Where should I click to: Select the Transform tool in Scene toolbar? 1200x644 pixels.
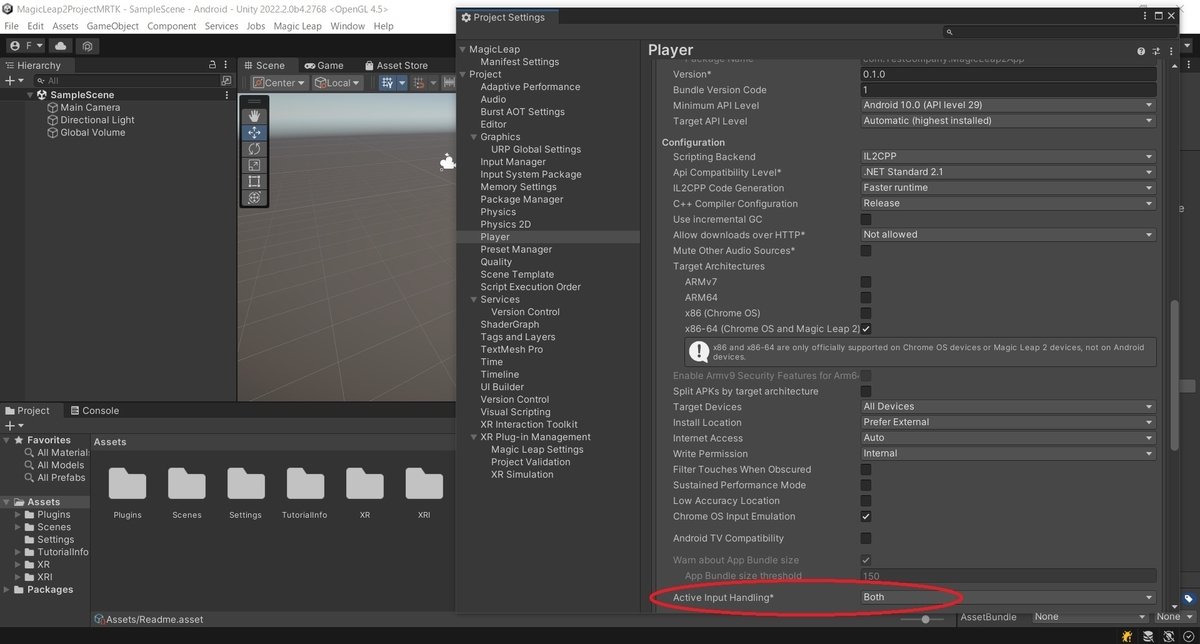point(254,197)
